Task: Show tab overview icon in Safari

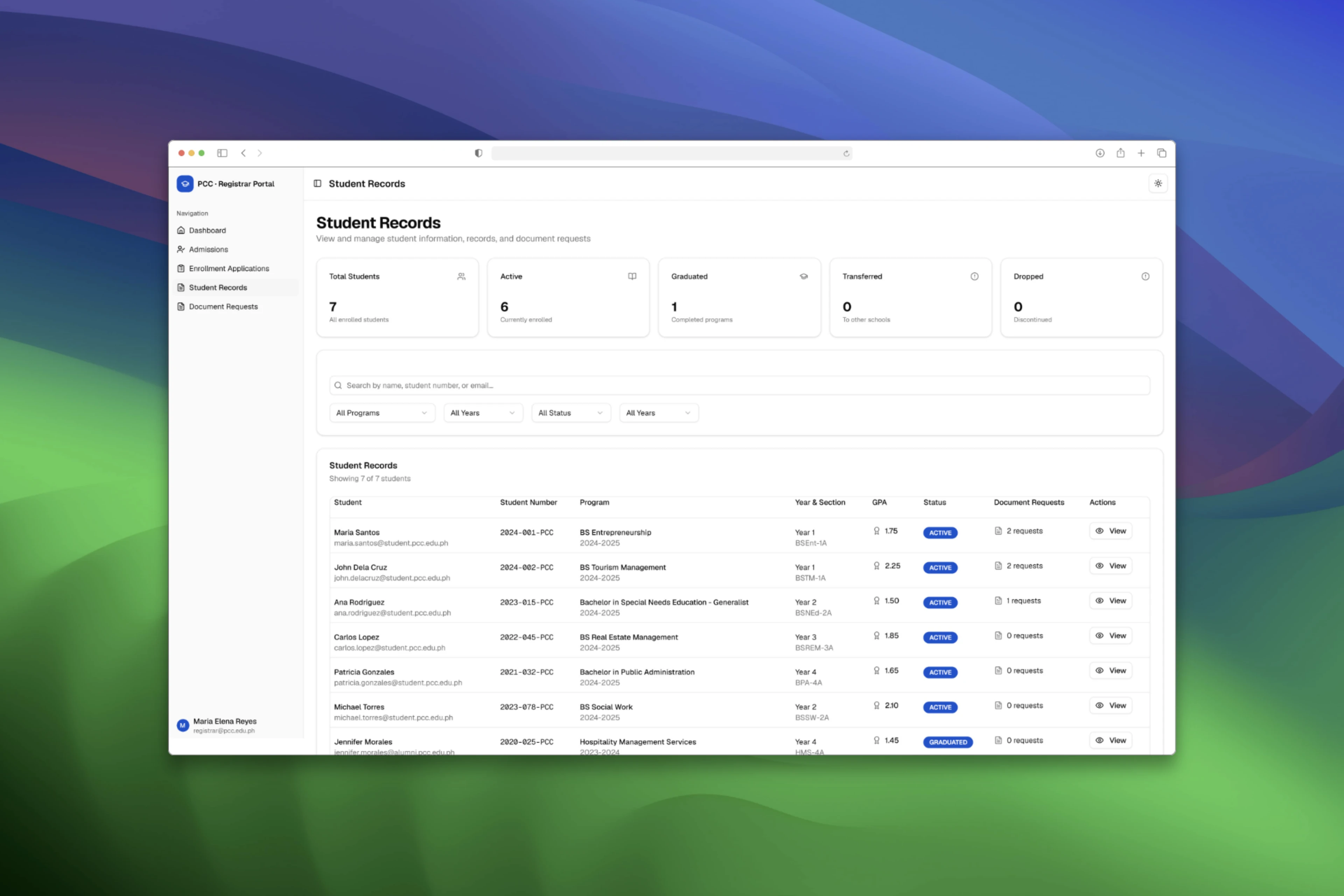Action: pyautogui.click(x=1162, y=153)
